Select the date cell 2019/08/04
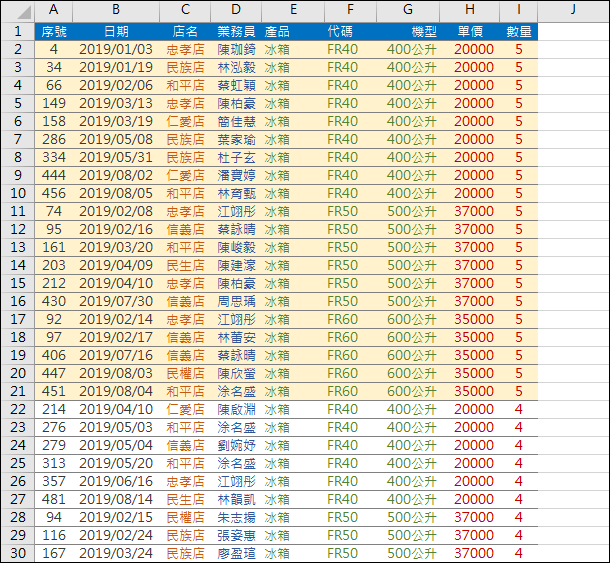The image size is (610, 563). point(116,391)
